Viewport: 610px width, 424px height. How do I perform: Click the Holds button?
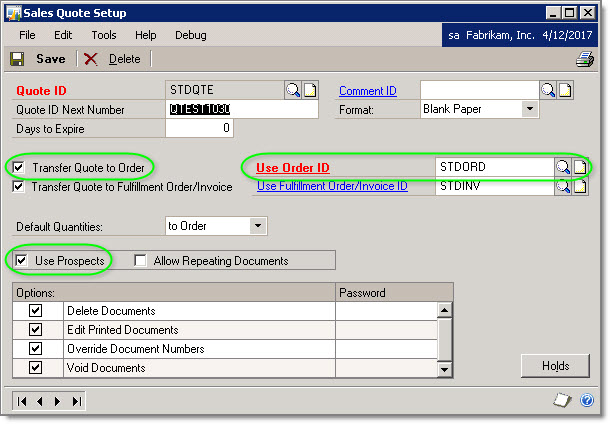coord(556,366)
